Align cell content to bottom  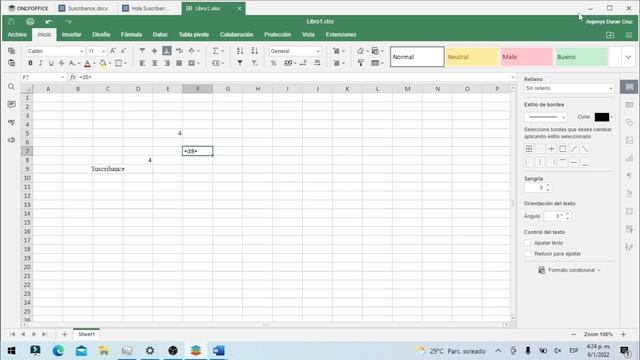click(167, 51)
